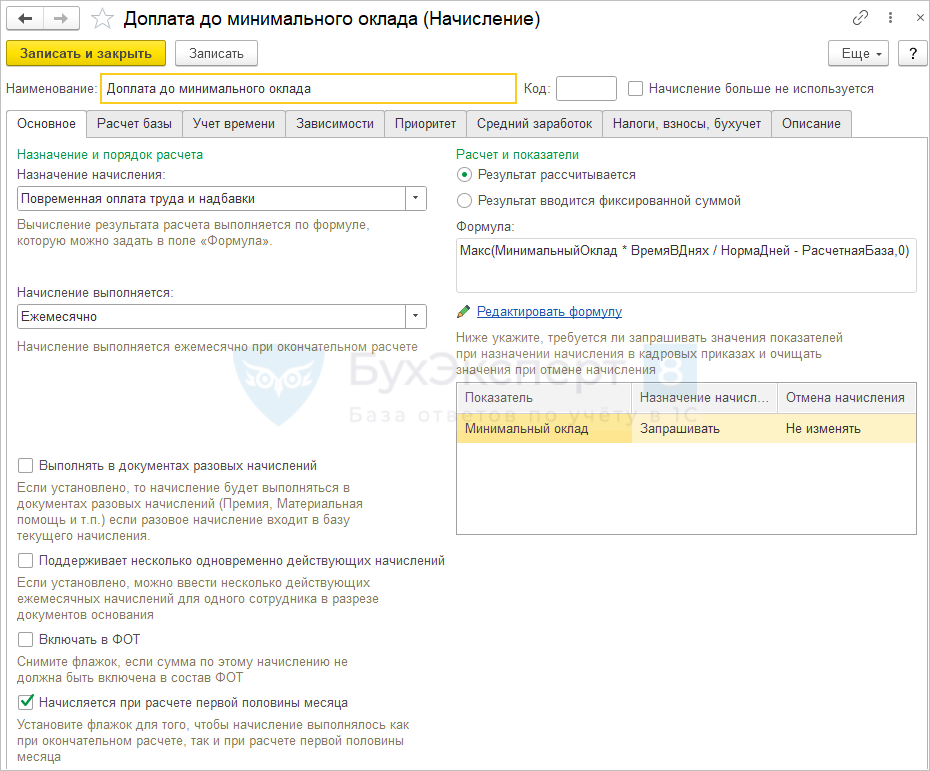Open the 'Еще' dropdown menu
The width and height of the screenshot is (930, 771).
(858, 53)
